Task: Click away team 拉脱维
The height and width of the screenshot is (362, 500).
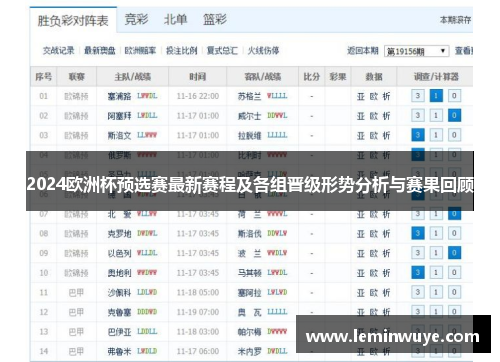Action: 249,136
